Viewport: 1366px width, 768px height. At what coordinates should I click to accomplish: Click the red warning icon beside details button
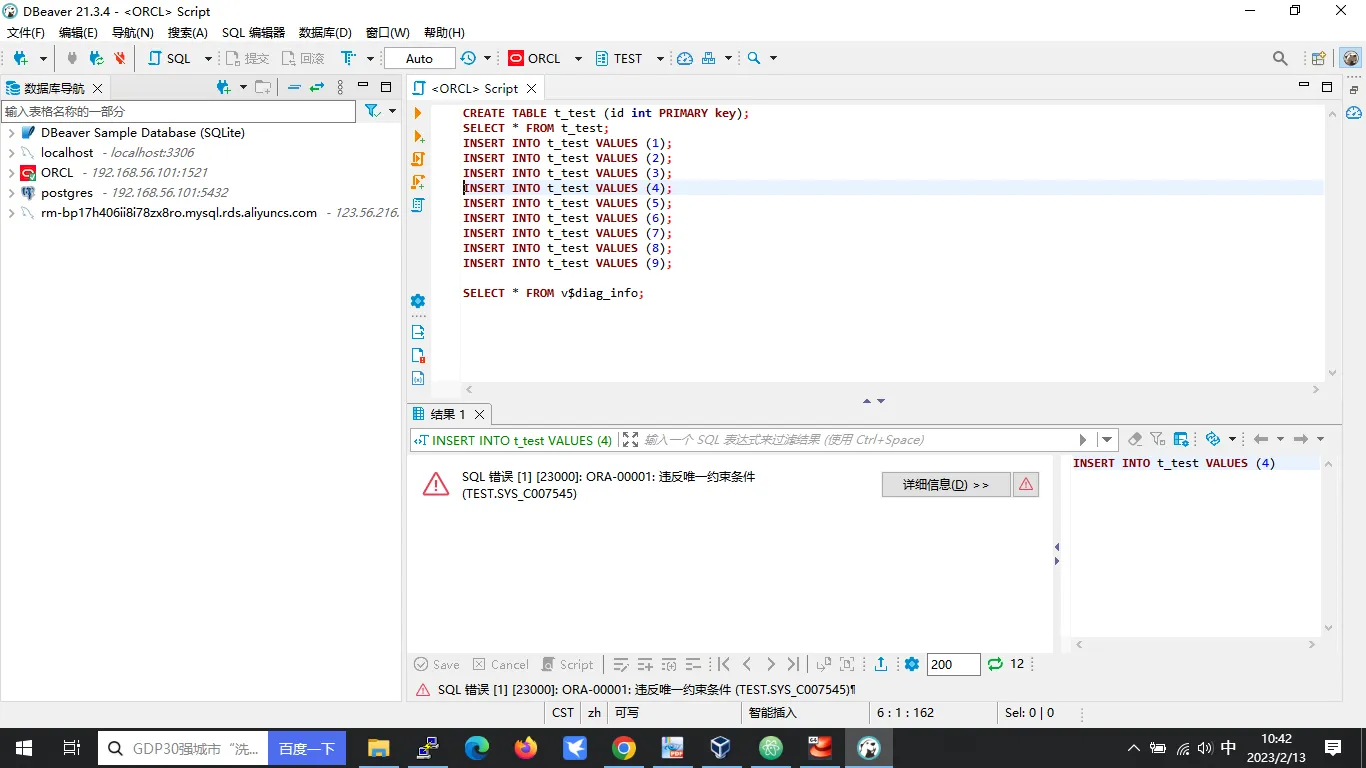pyautogui.click(x=1025, y=485)
